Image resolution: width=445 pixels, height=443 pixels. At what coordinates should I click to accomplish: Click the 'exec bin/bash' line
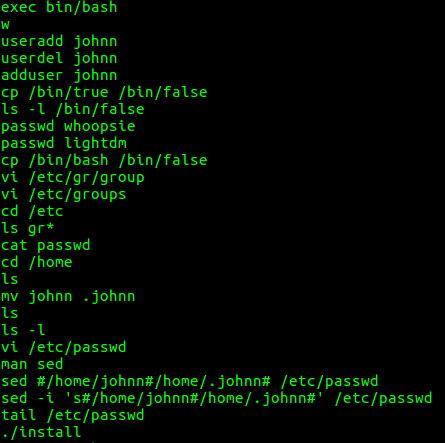(x=59, y=7)
